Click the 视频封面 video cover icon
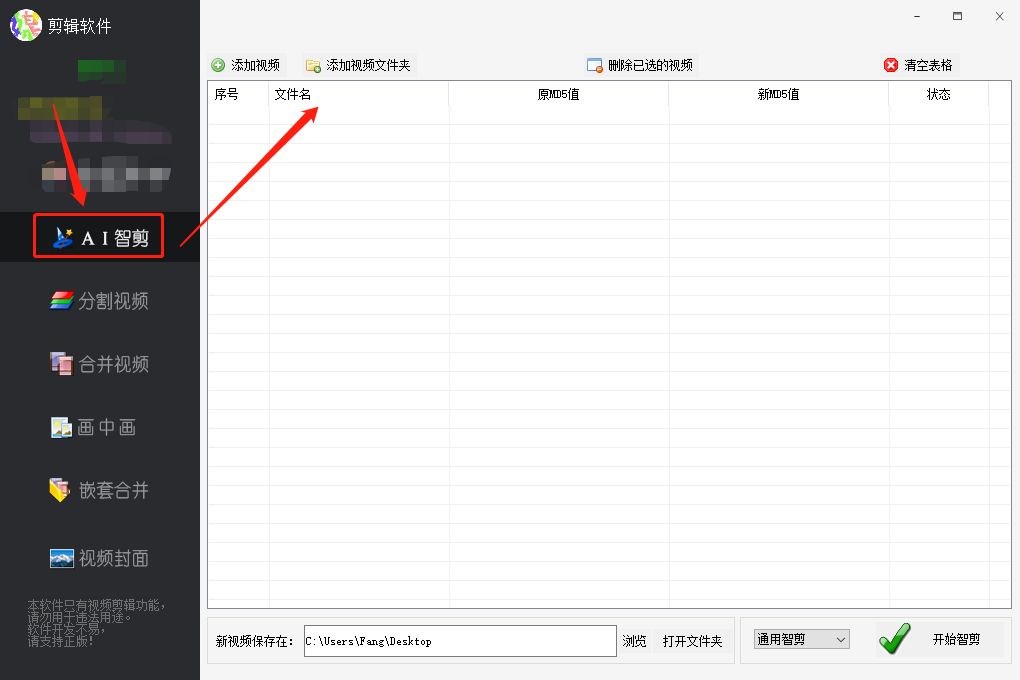 point(62,558)
